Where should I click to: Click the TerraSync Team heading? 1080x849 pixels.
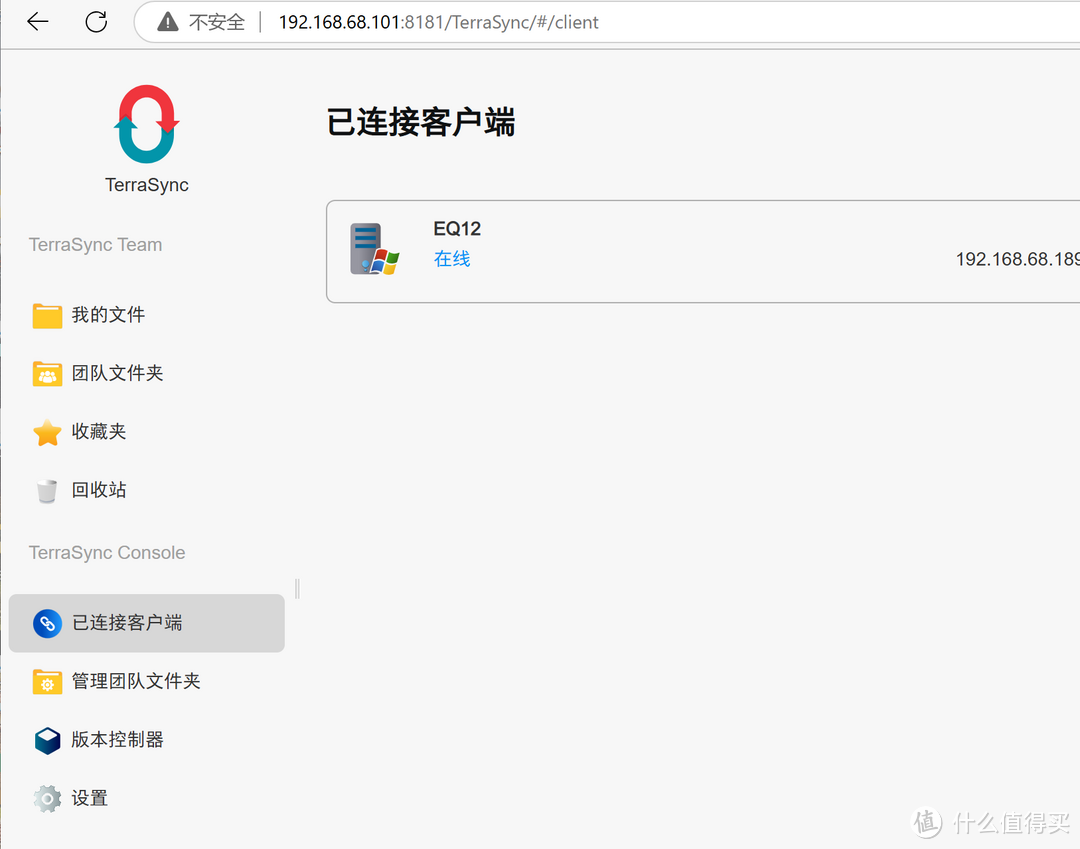[96, 244]
